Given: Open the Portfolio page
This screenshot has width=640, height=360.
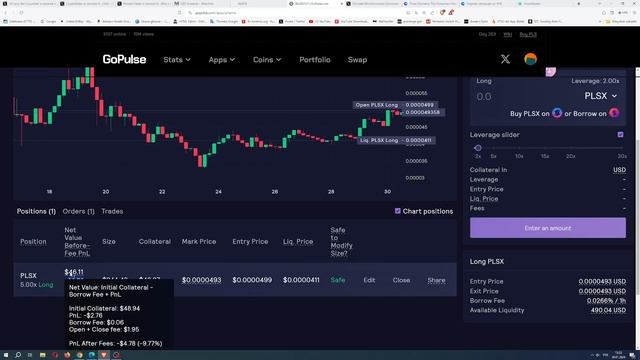Looking at the screenshot, I should tap(315, 60).
